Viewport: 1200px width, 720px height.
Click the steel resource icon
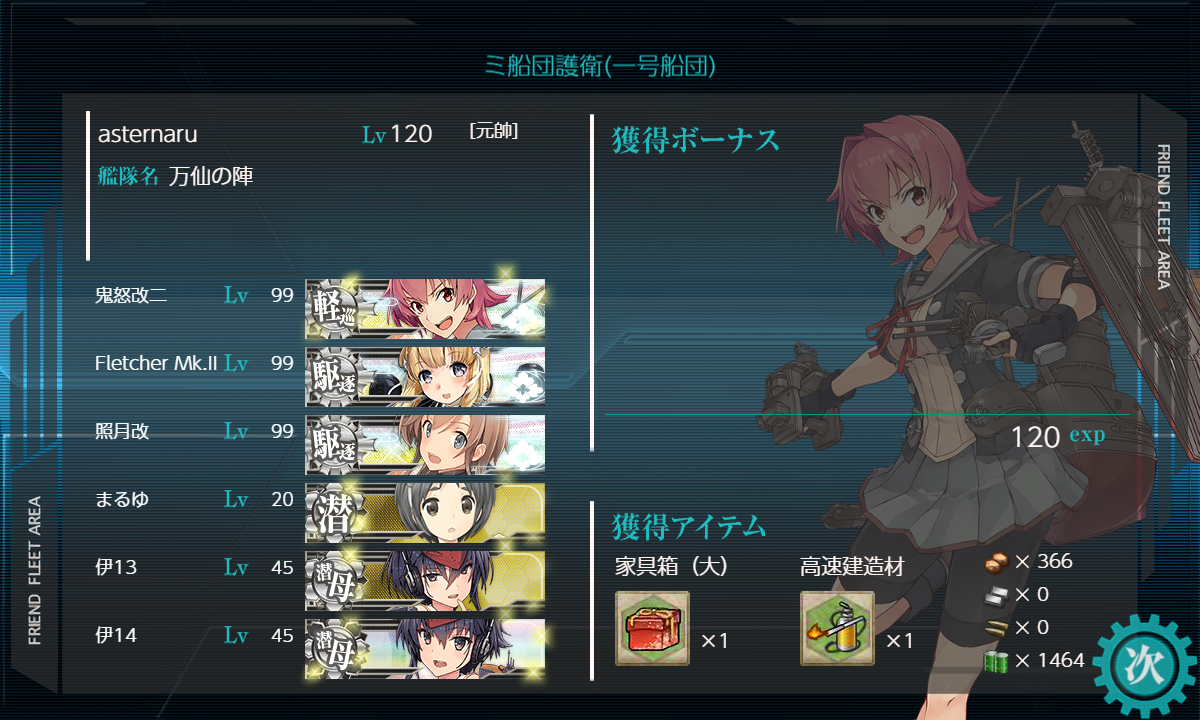pyautogui.click(x=998, y=594)
